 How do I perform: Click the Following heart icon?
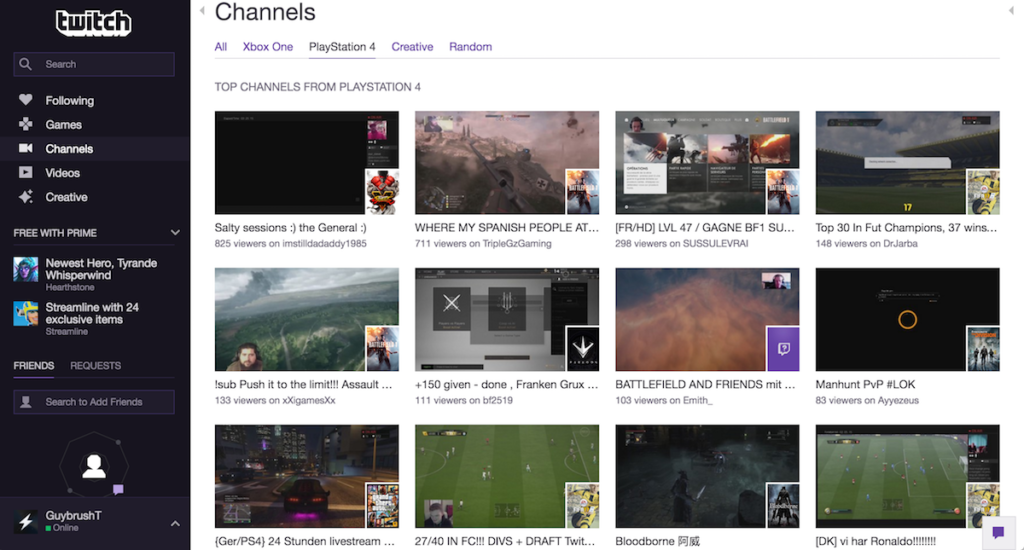point(25,100)
